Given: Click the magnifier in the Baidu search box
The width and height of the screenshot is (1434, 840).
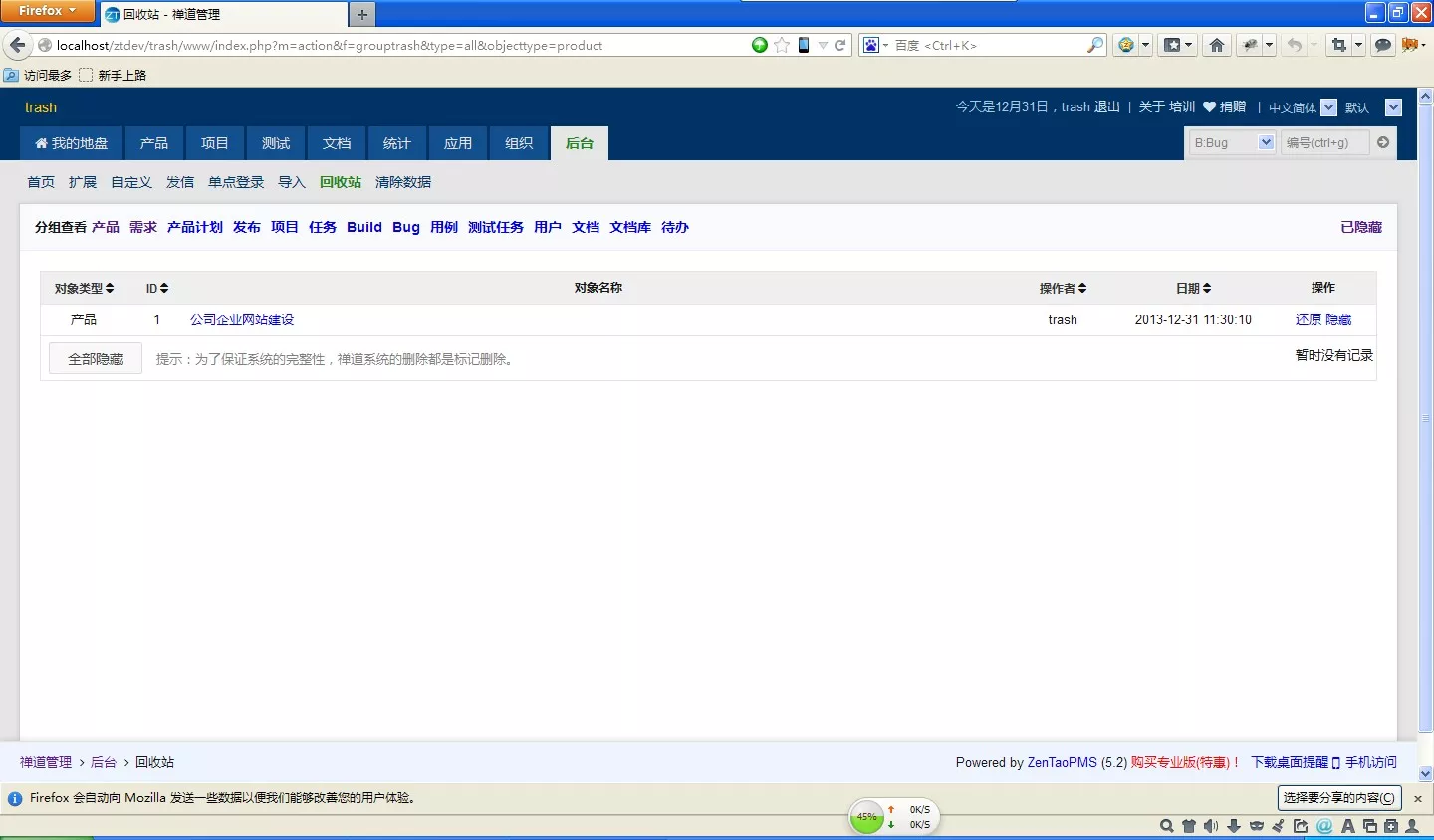Looking at the screenshot, I should [x=1095, y=45].
